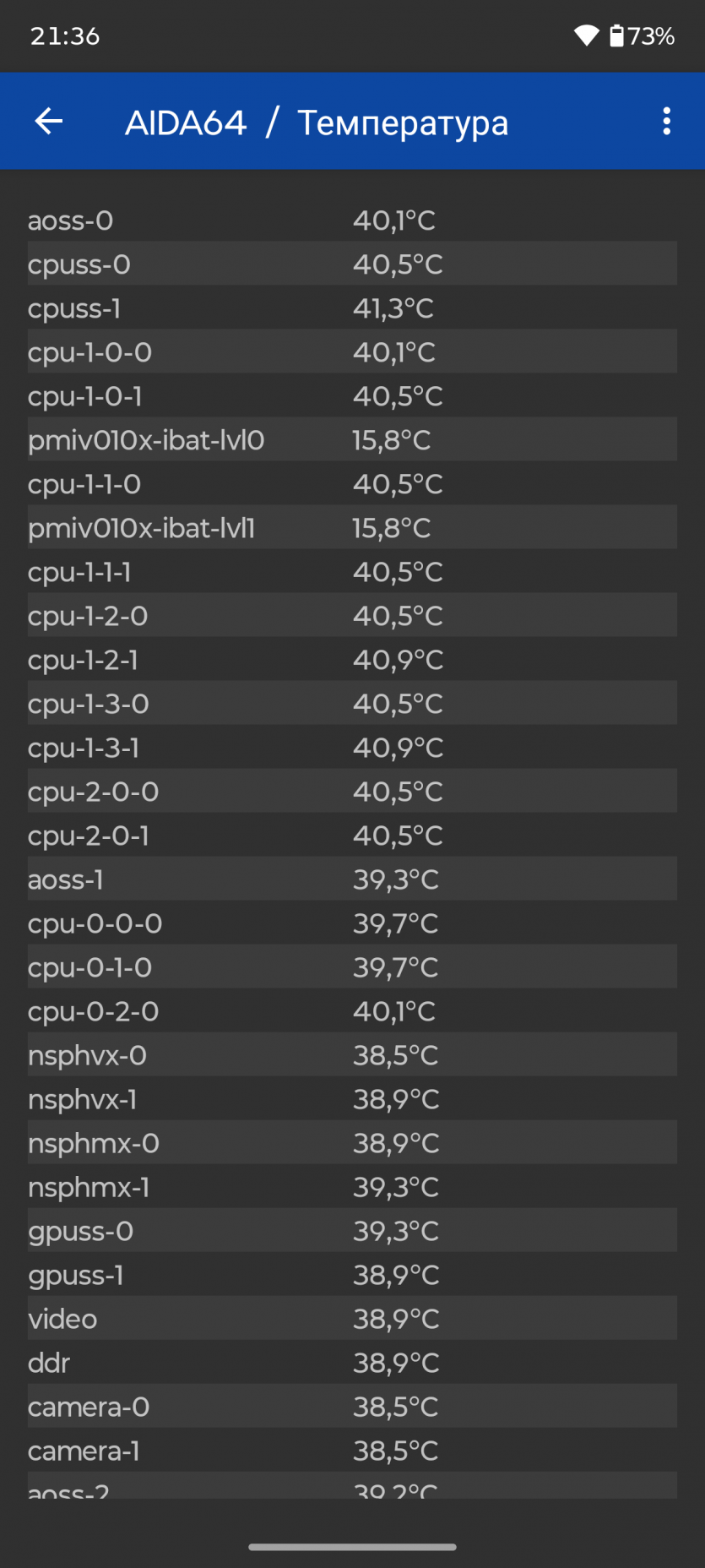
Task: Tap the cpu-0-2-0 sensor row
Action: coord(352,1011)
